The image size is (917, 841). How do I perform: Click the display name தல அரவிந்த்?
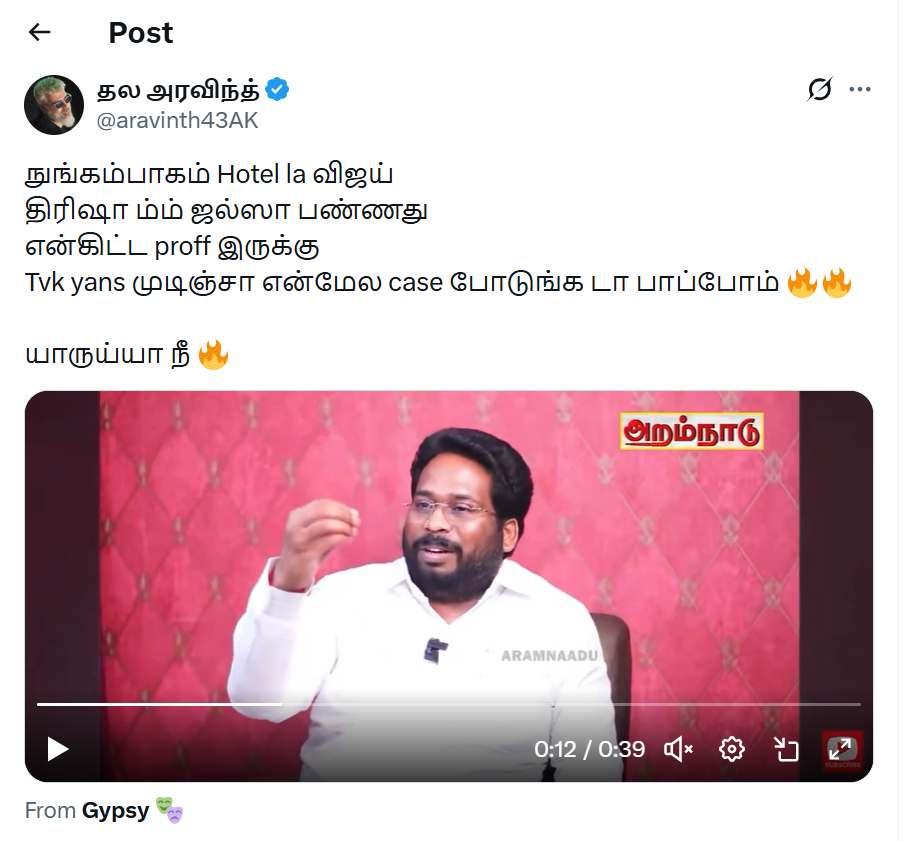[178, 89]
